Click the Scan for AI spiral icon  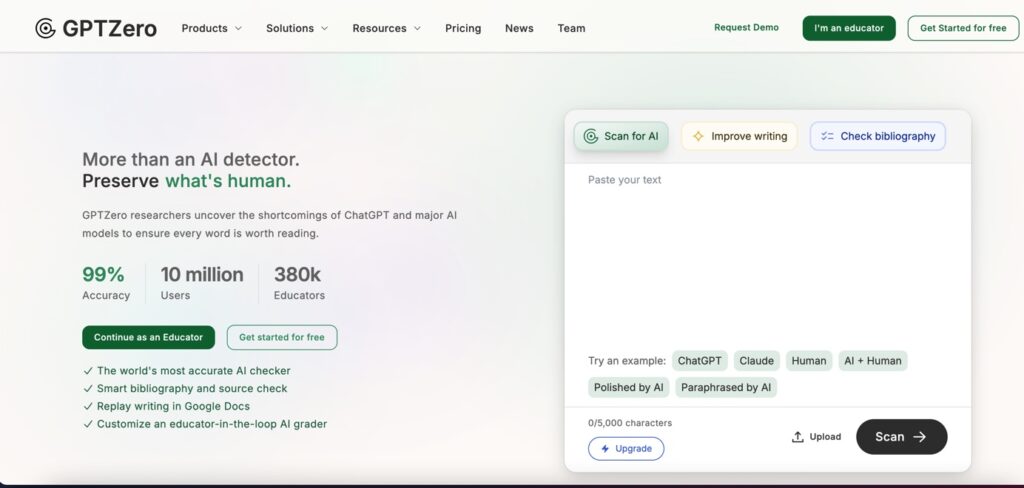[591, 136]
